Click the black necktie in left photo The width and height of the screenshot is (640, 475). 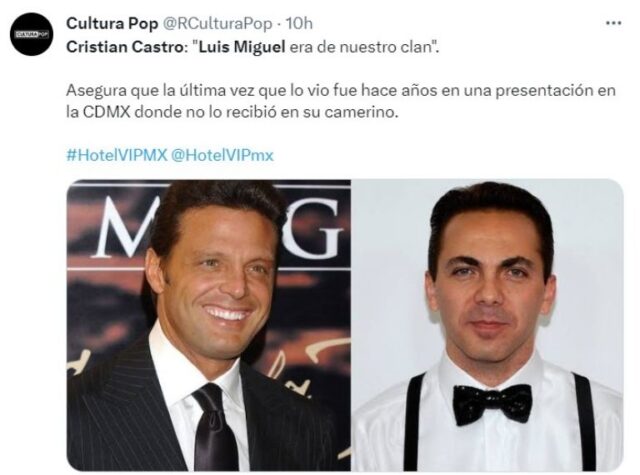tap(215, 427)
